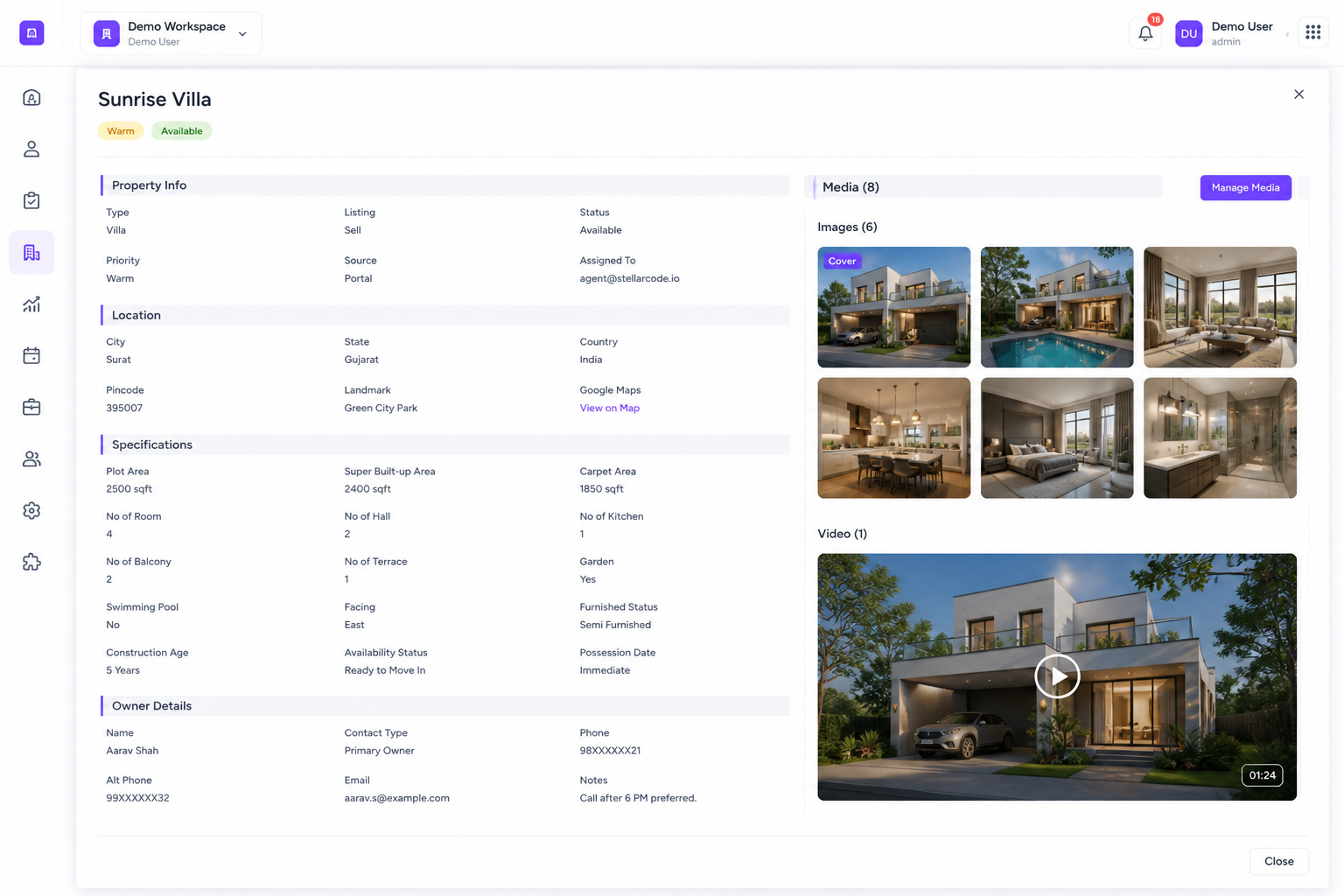Click the Available status badge
This screenshot has width=1344, height=896.
click(x=181, y=131)
